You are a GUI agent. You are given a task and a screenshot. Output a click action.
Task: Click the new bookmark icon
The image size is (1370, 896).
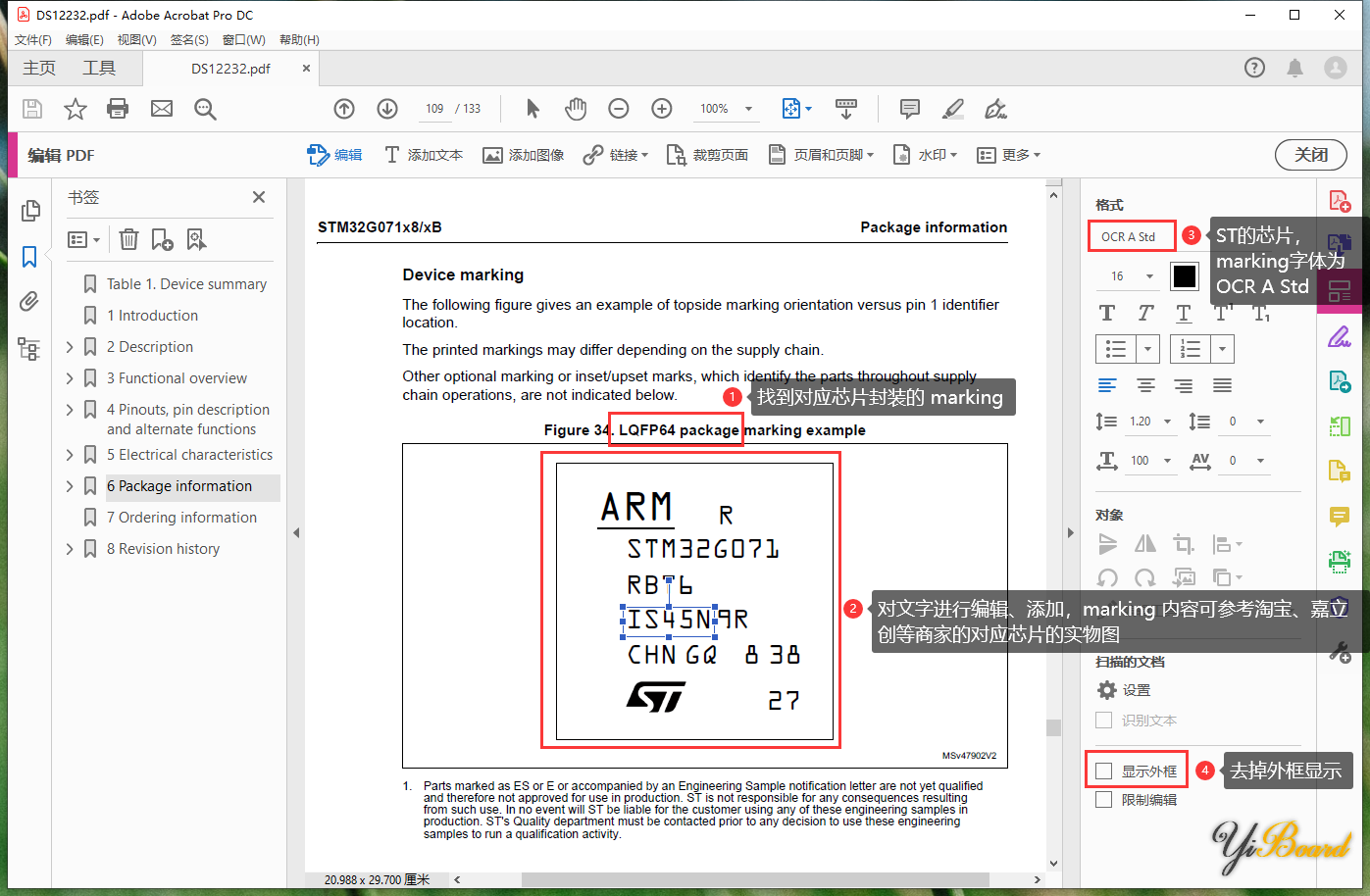coord(163,239)
